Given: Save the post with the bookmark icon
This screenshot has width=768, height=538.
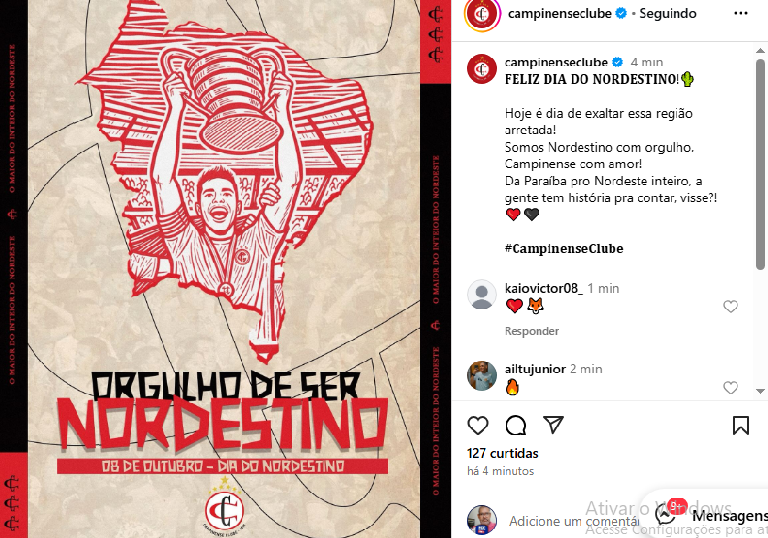Looking at the screenshot, I should [741, 425].
